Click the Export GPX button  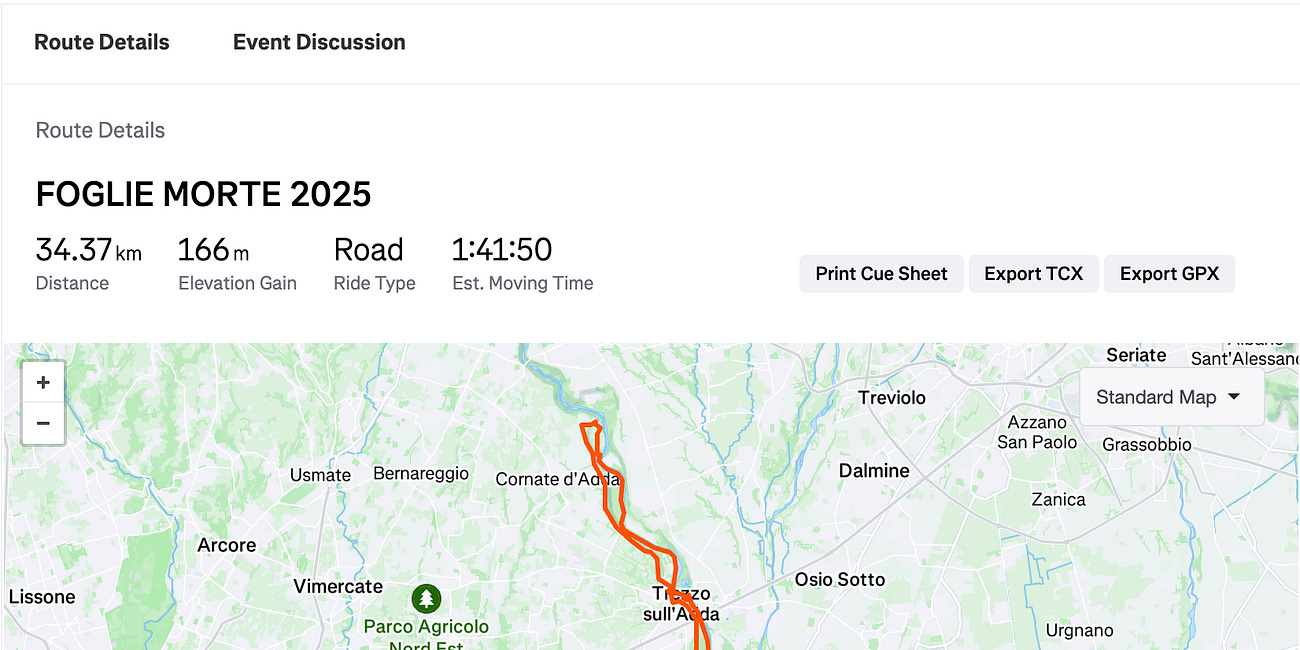pyautogui.click(x=1169, y=273)
